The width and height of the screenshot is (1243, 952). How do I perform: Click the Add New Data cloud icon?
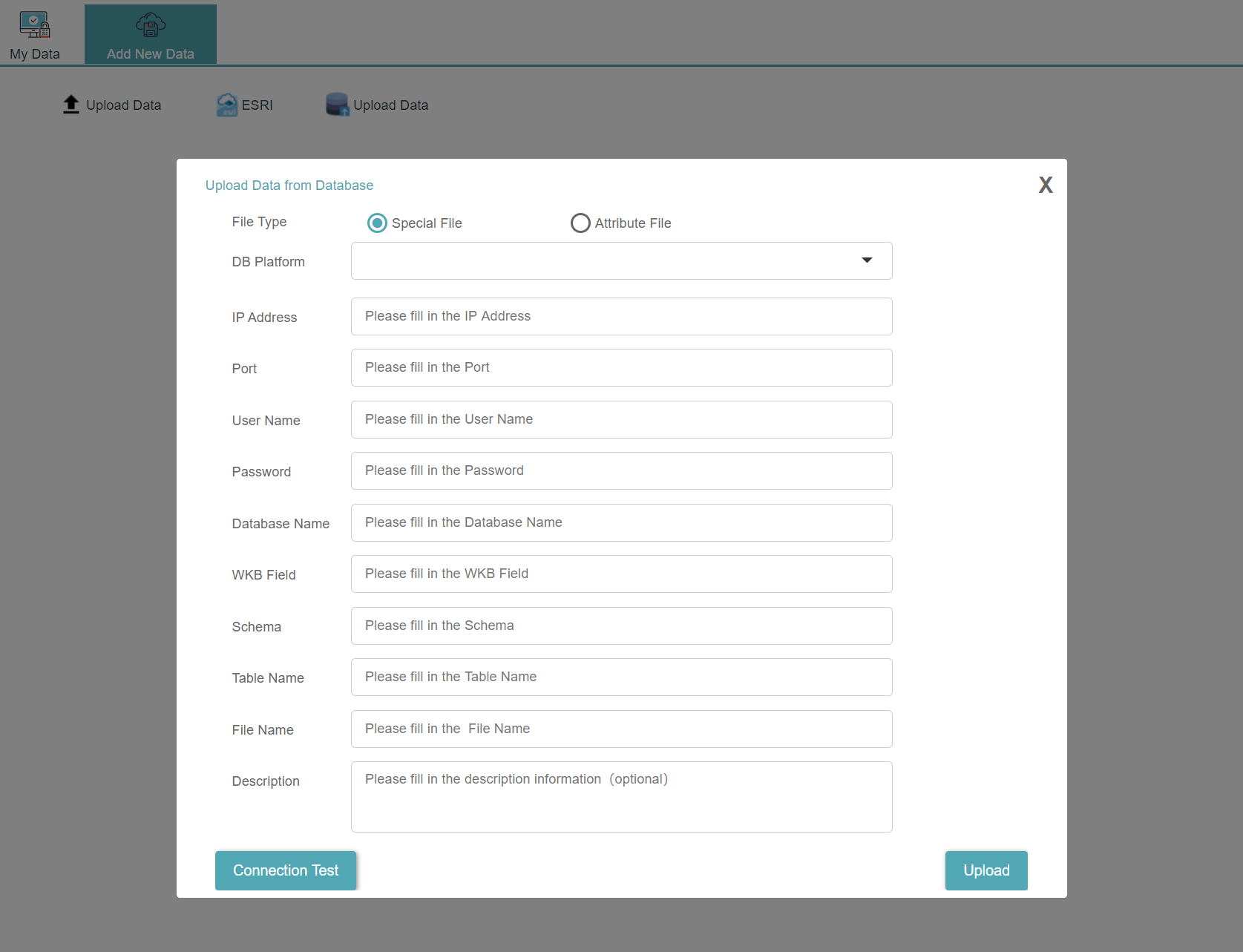pyautogui.click(x=150, y=24)
